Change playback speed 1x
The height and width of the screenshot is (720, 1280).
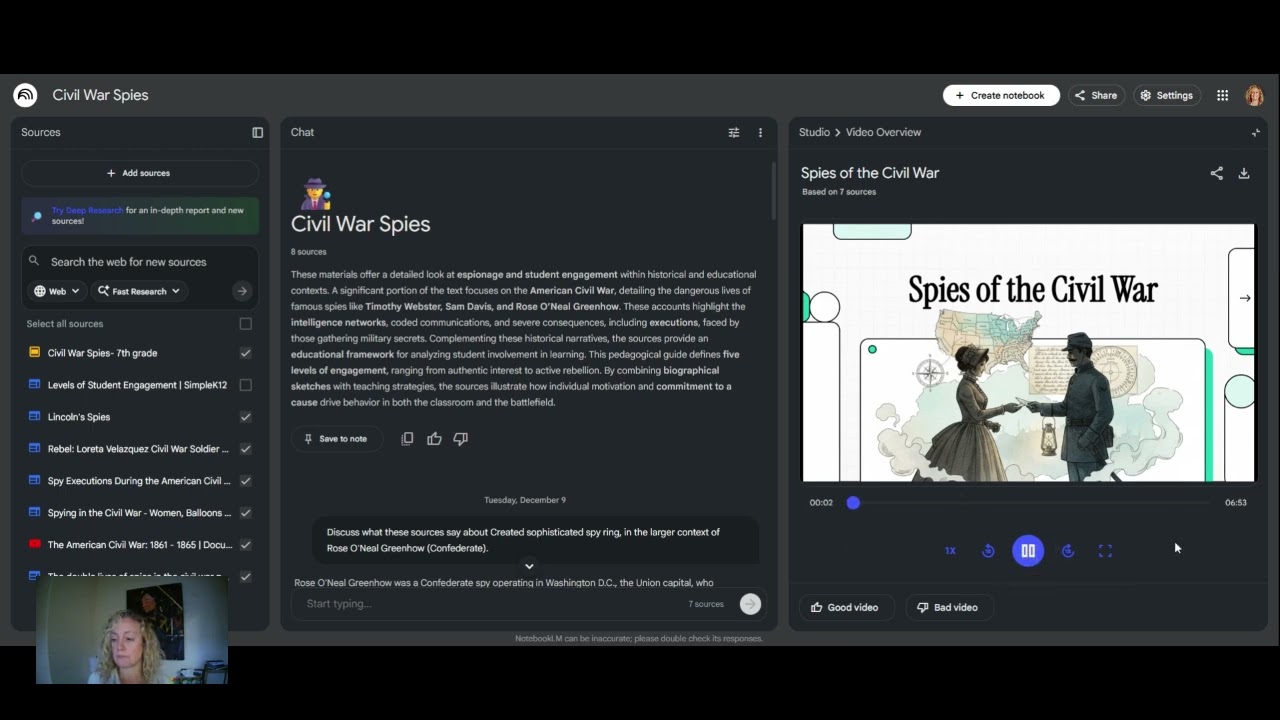950,551
